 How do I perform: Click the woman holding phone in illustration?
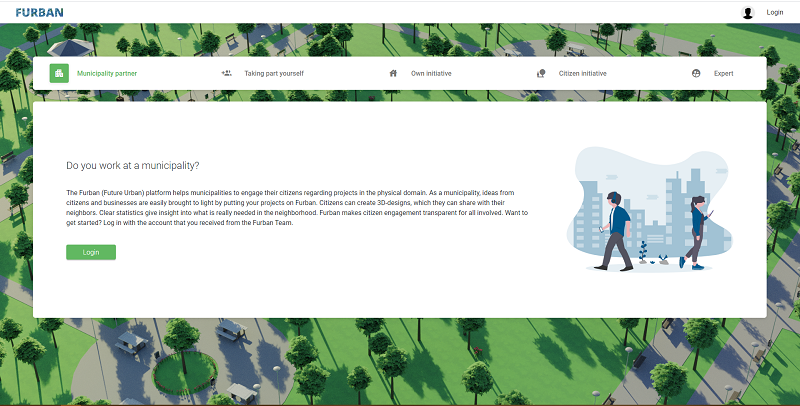tap(696, 233)
